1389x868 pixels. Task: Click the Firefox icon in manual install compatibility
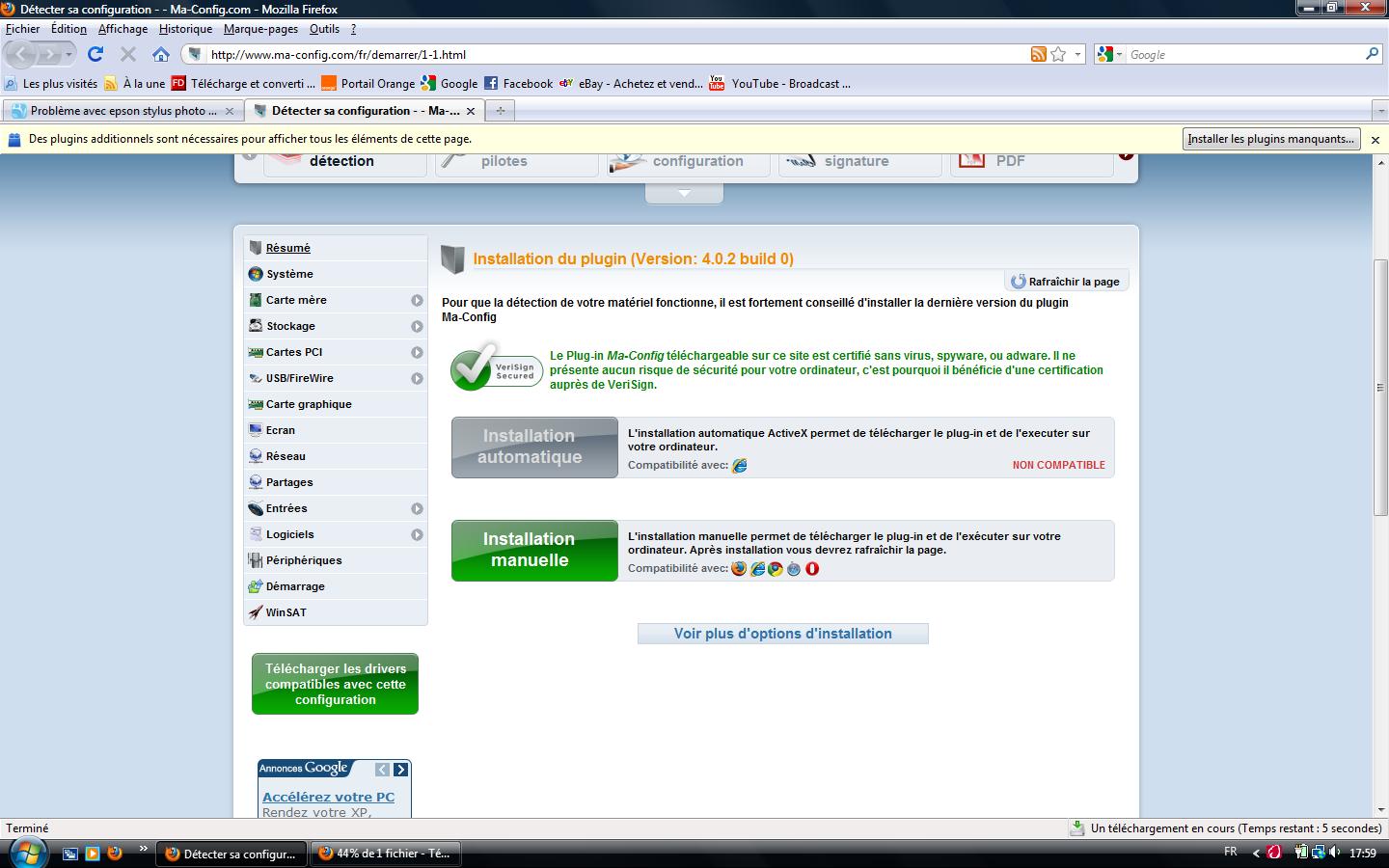pos(739,569)
